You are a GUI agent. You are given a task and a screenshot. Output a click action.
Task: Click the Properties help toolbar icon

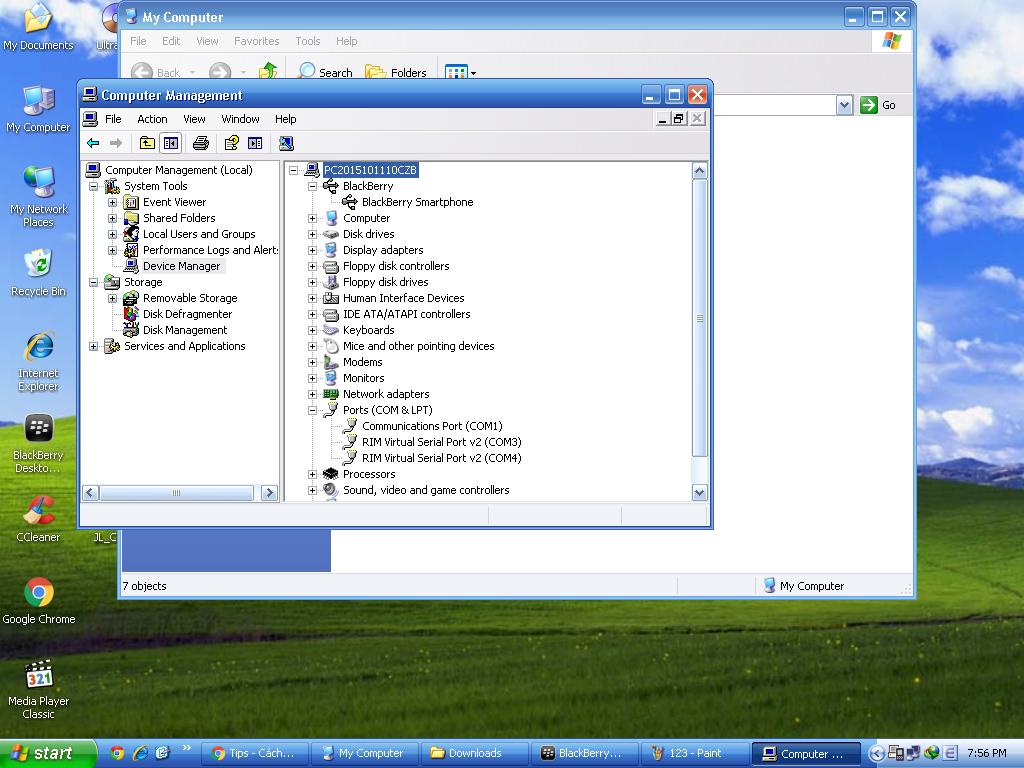[x=231, y=143]
